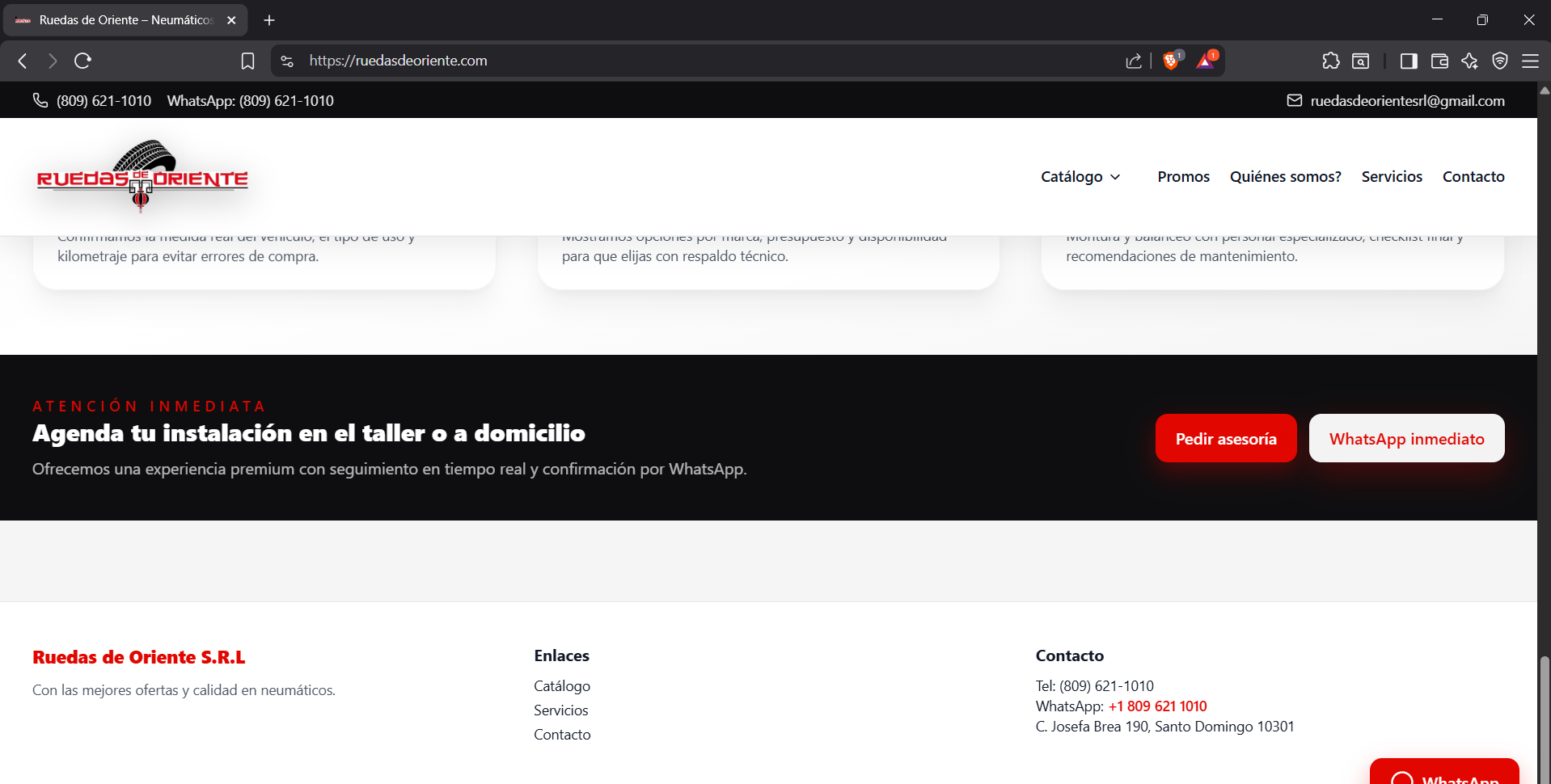Open the browser hamburger main menu
Viewport: 1551px width, 784px height.
tap(1530, 61)
